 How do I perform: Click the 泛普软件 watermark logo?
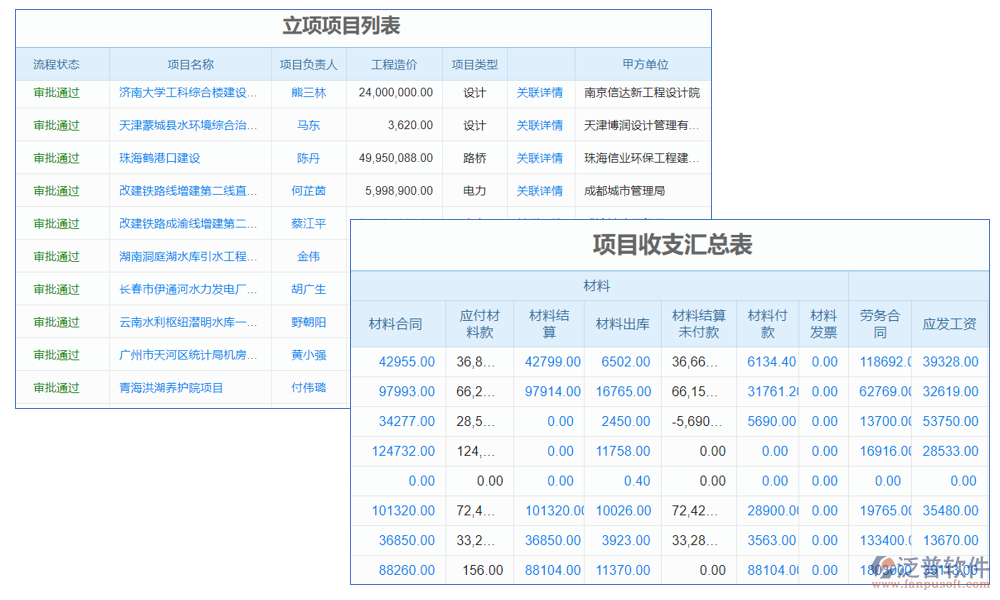click(916, 563)
